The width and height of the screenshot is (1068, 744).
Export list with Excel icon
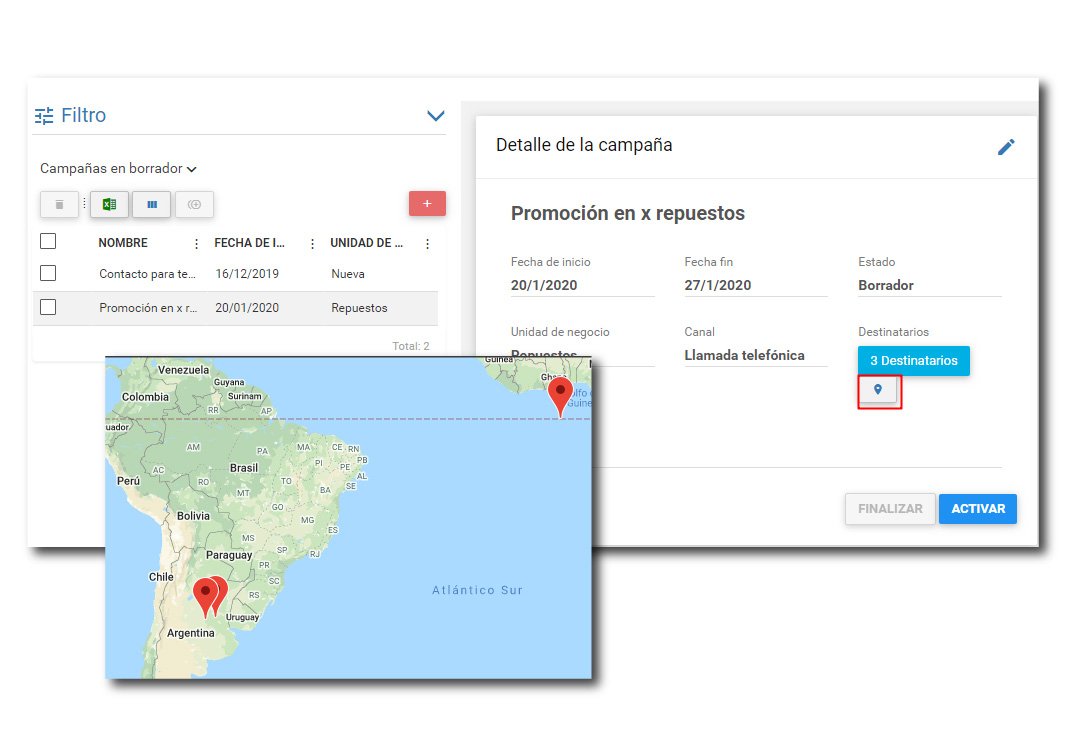coord(109,204)
